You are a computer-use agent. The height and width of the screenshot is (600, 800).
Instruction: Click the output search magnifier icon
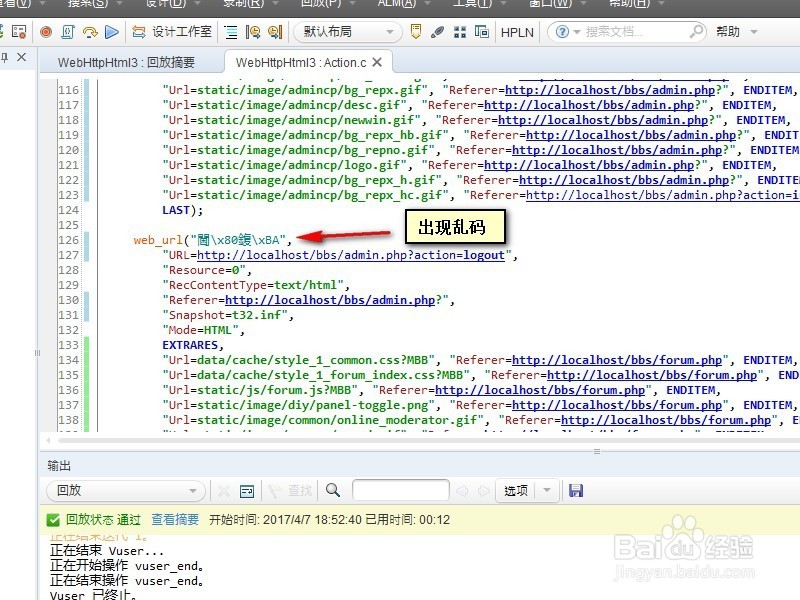(333, 490)
